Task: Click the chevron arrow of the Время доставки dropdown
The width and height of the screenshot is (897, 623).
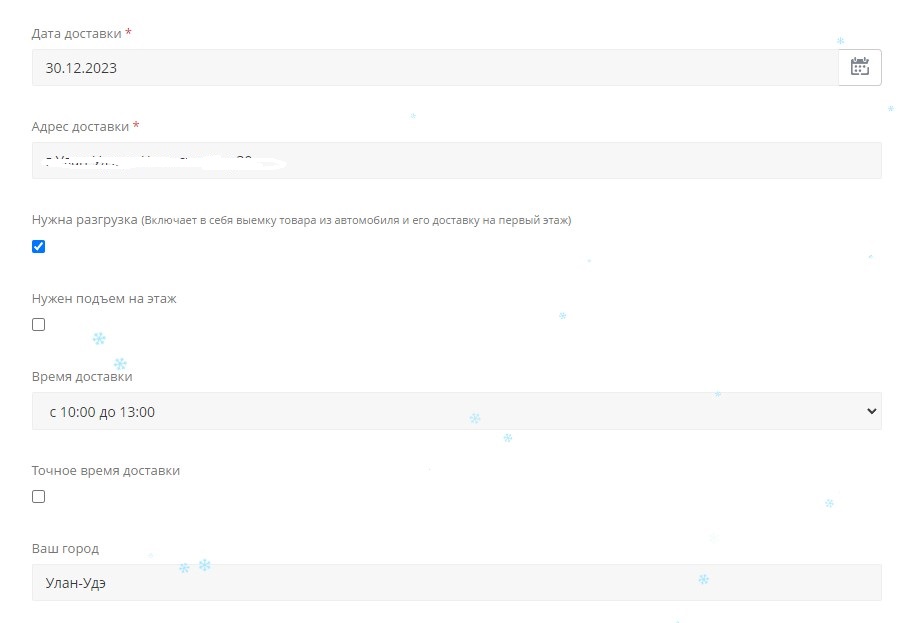Action: point(870,411)
